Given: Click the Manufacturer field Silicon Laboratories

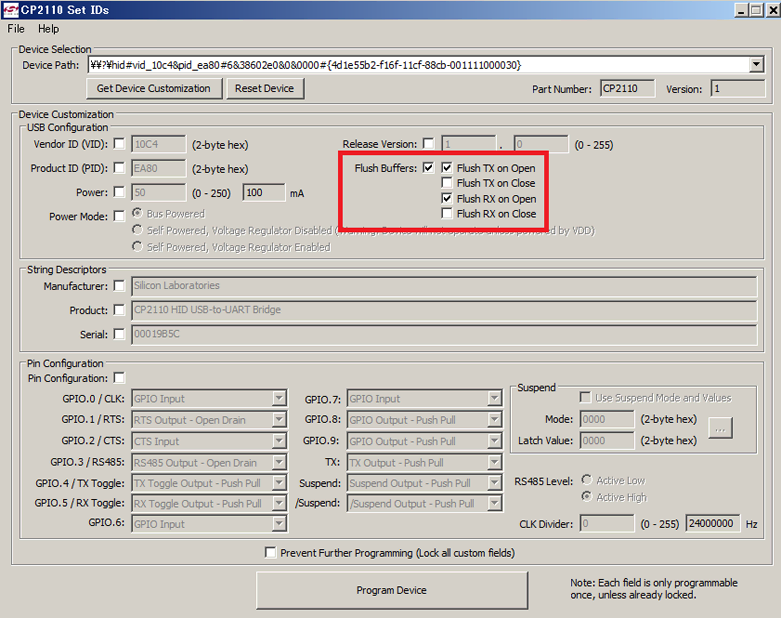Looking at the screenshot, I should 444,285.
